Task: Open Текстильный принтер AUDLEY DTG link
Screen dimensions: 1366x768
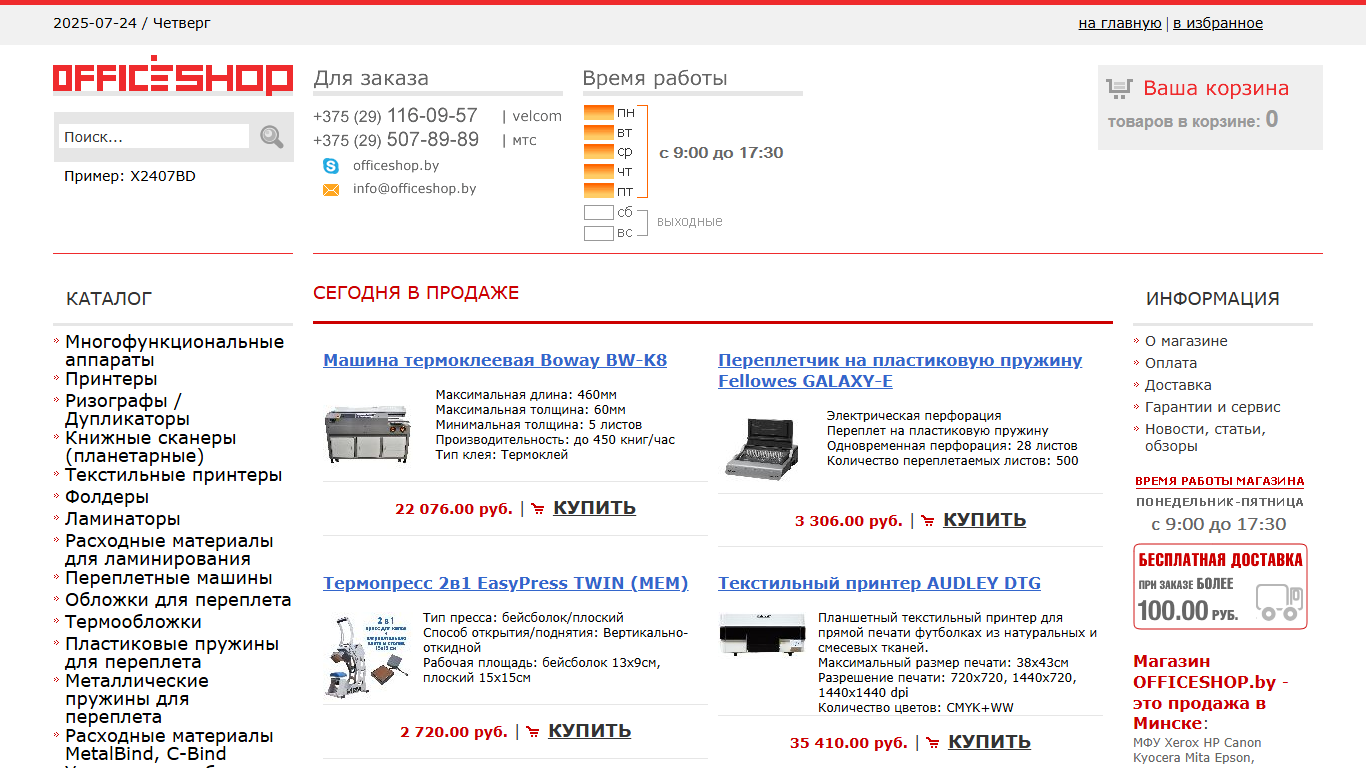Action: 879,583
